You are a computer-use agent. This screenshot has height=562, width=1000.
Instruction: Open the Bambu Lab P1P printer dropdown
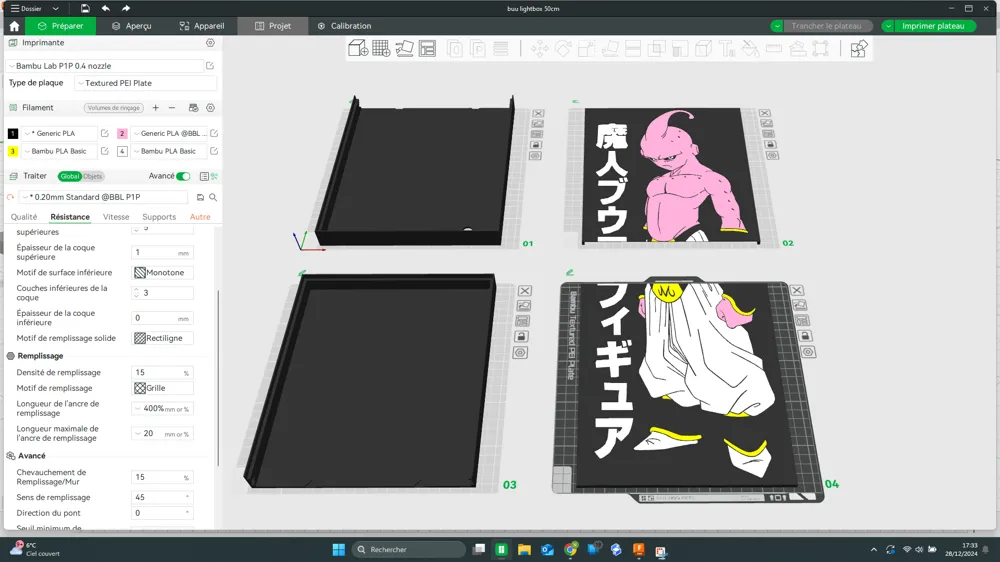pyautogui.click(x=105, y=66)
